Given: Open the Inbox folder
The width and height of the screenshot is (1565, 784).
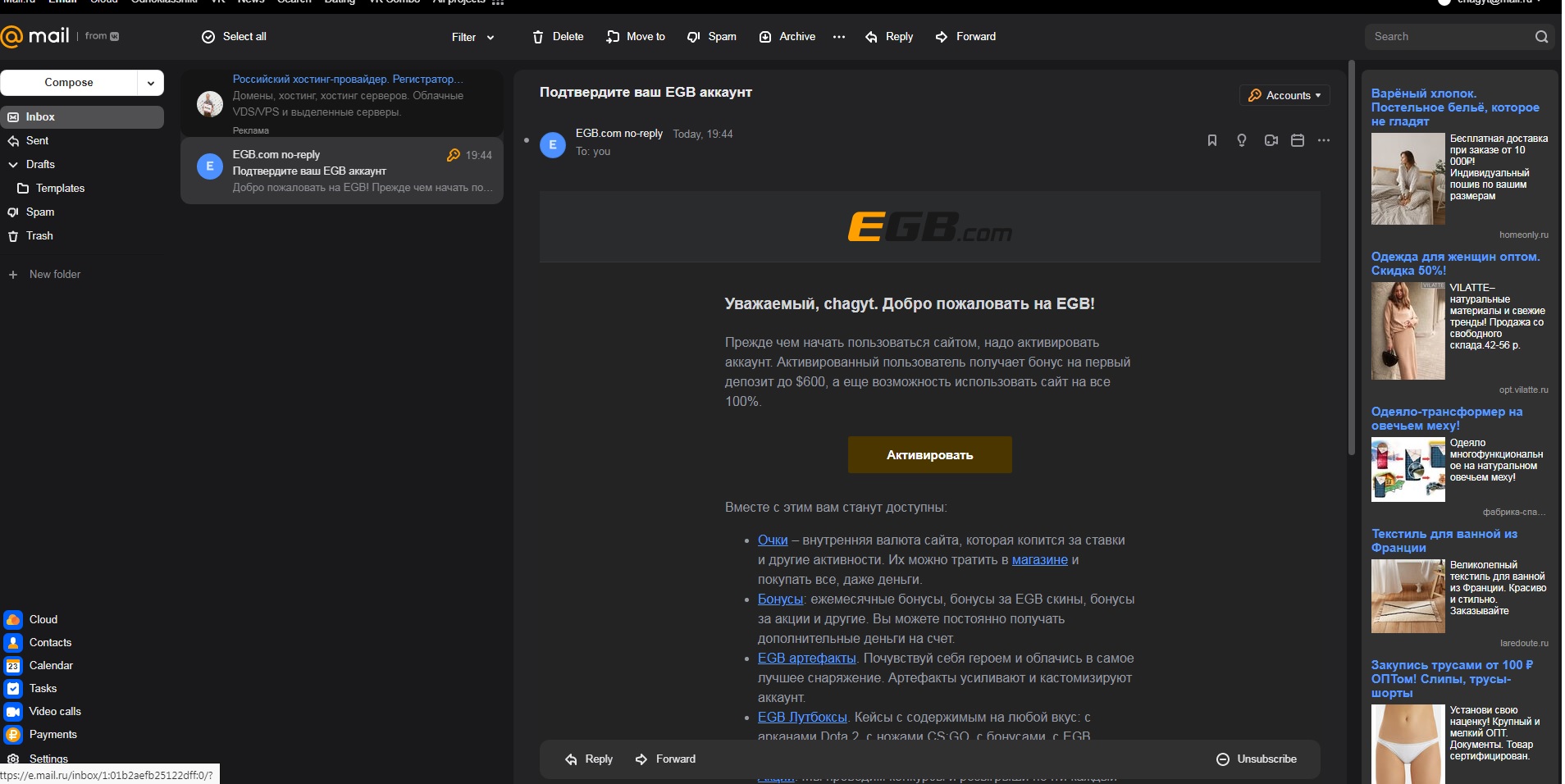Looking at the screenshot, I should pos(82,117).
